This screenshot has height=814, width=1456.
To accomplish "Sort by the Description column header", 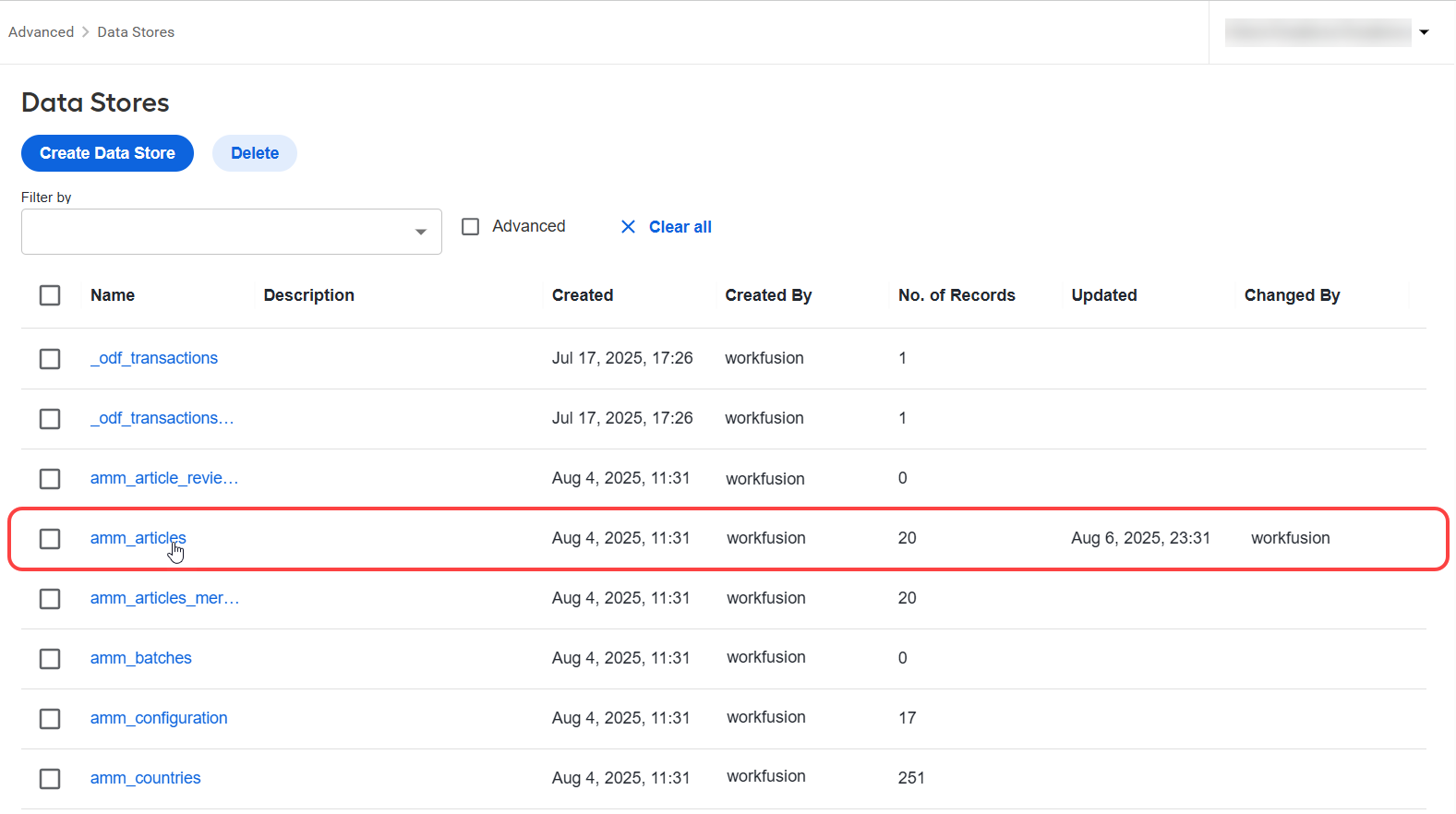I will point(309,295).
